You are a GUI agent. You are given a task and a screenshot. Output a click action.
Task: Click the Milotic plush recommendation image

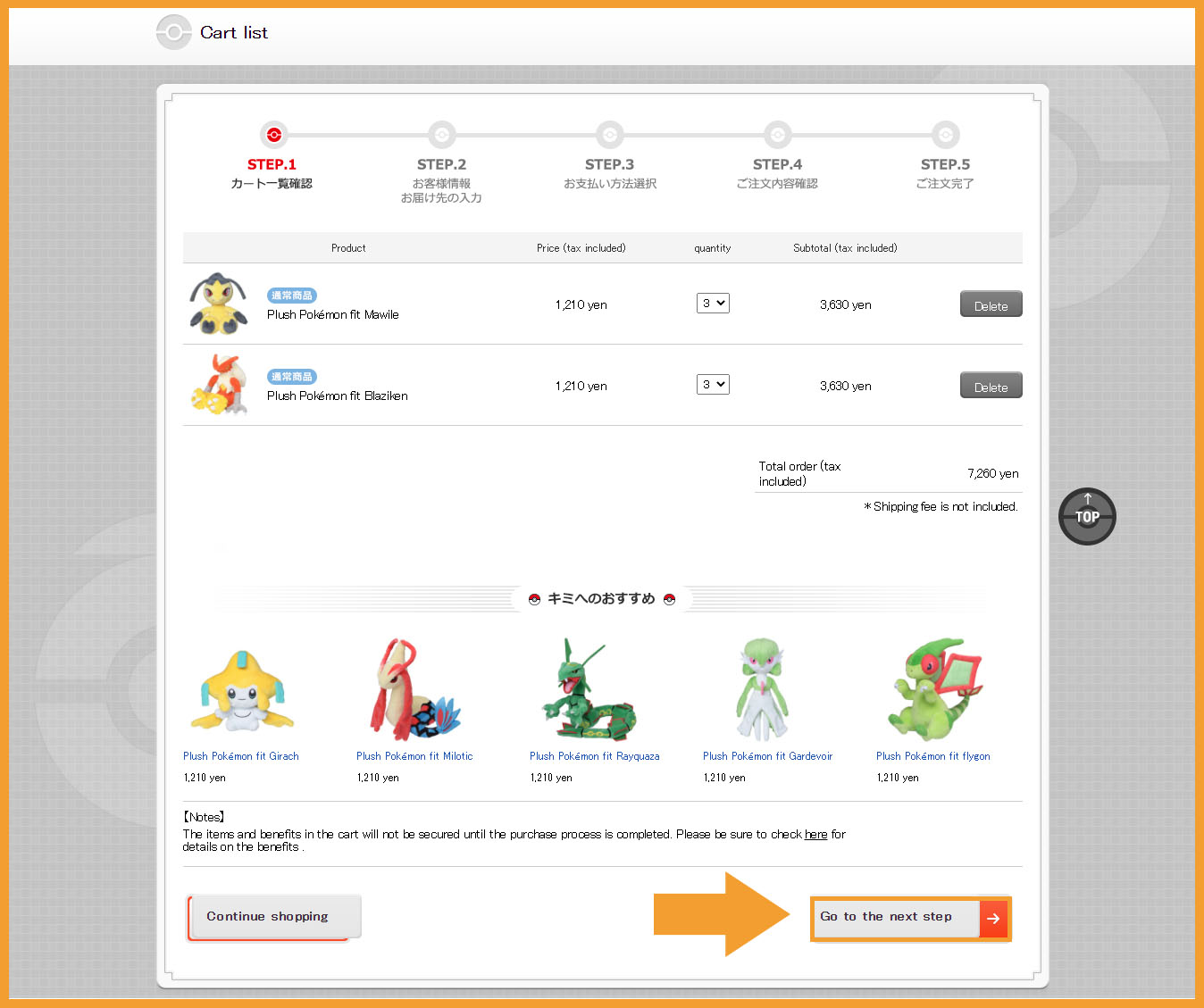click(x=414, y=689)
